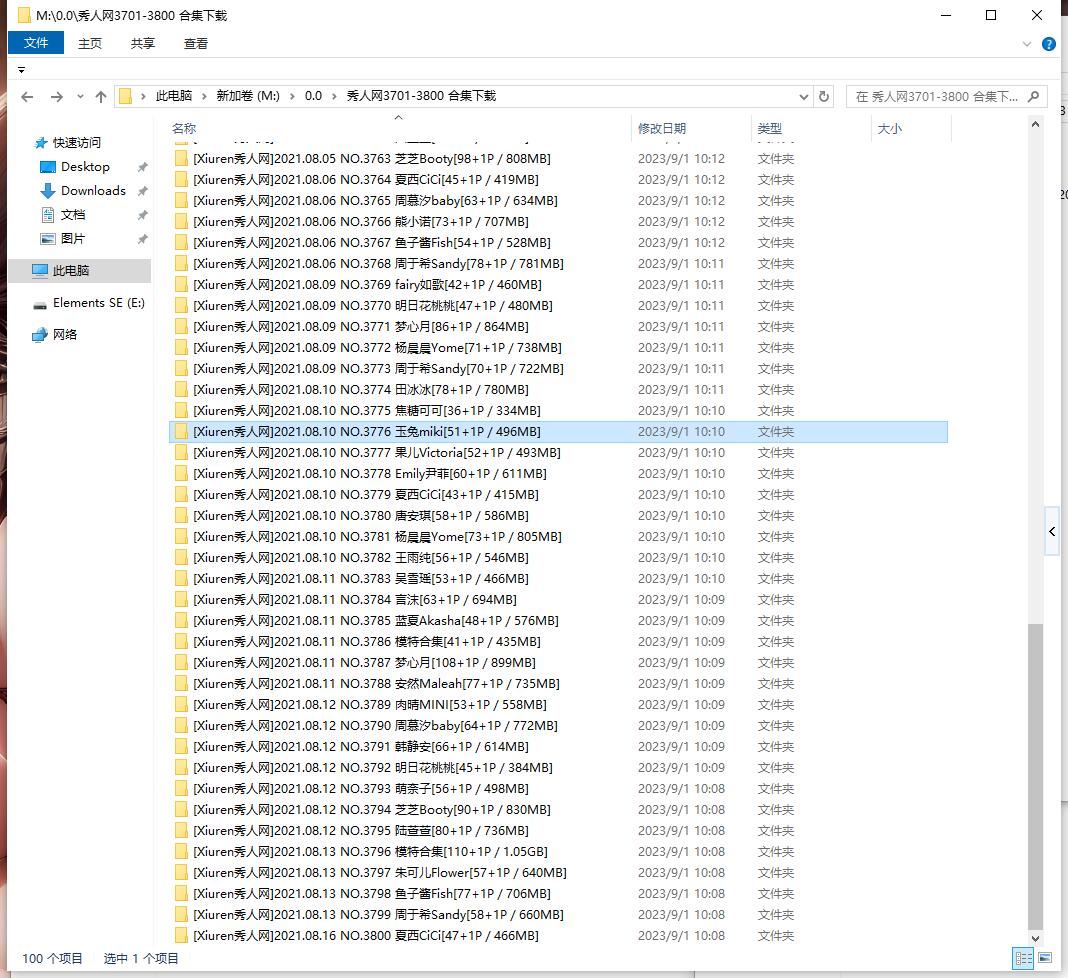Select the NO.3764 夏西CiCi folder
This screenshot has width=1068, height=978.
click(559, 180)
